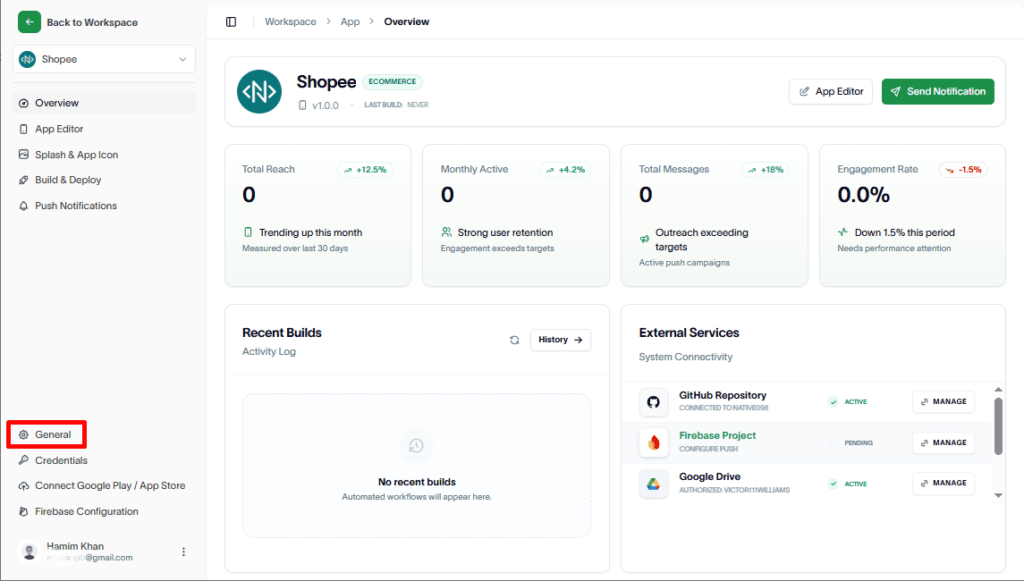The image size is (1024, 581).
Task: Click the Overview gauge icon in sidebar
Action: [x=24, y=103]
